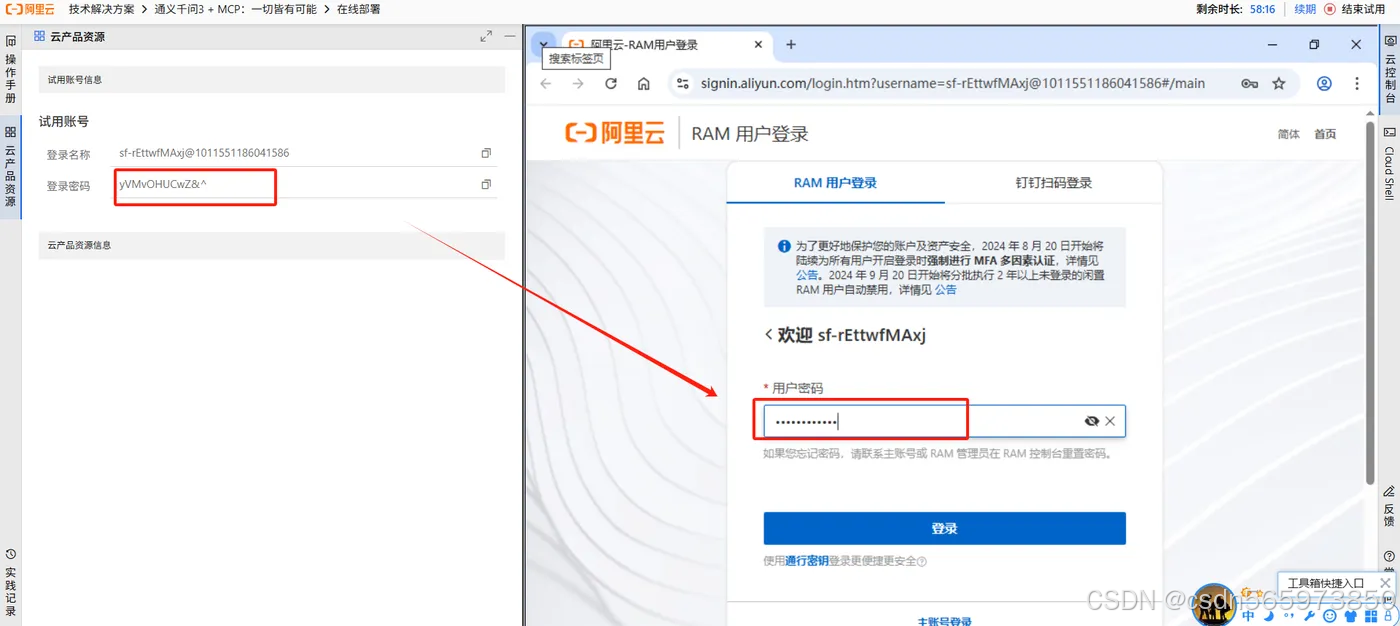Image resolution: width=1400 pixels, height=626 pixels.
Task: Switch to the 钉钉扫码登录 tab
Action: (1054, 183)
